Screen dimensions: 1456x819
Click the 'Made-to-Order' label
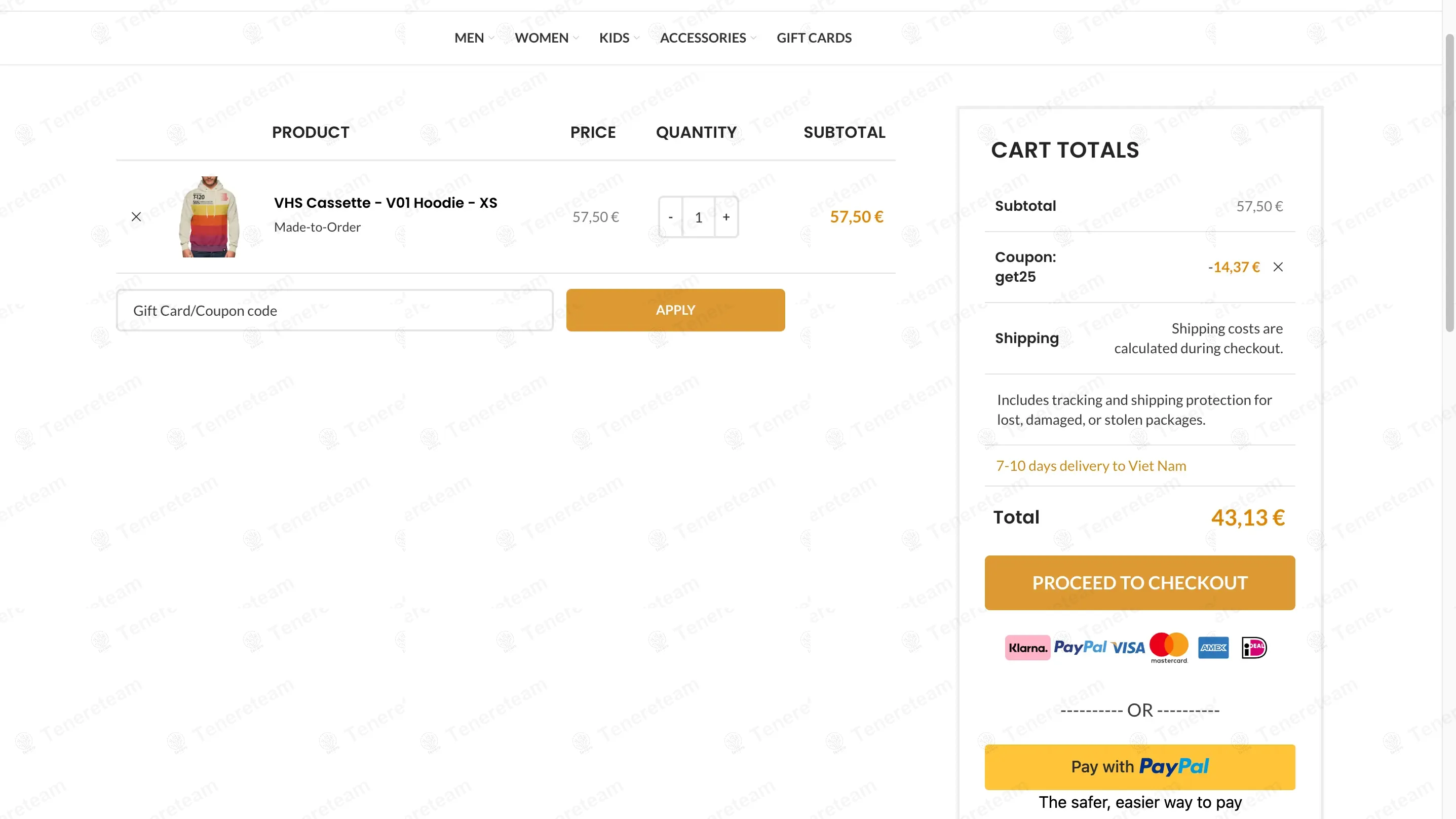(317, 227)
